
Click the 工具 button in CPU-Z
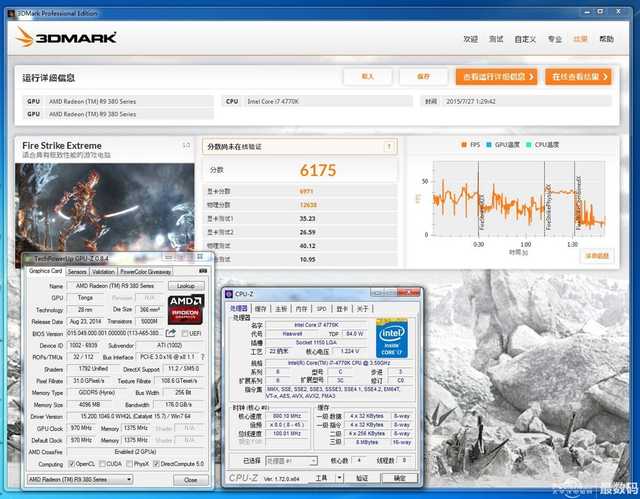coord(321,478)
